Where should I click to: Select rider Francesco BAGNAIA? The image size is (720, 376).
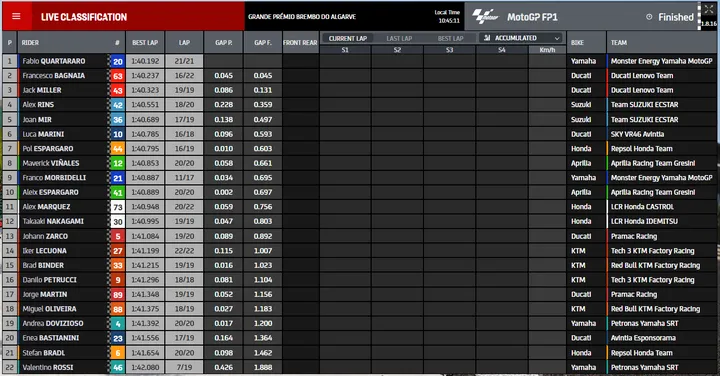click(54, 76)
